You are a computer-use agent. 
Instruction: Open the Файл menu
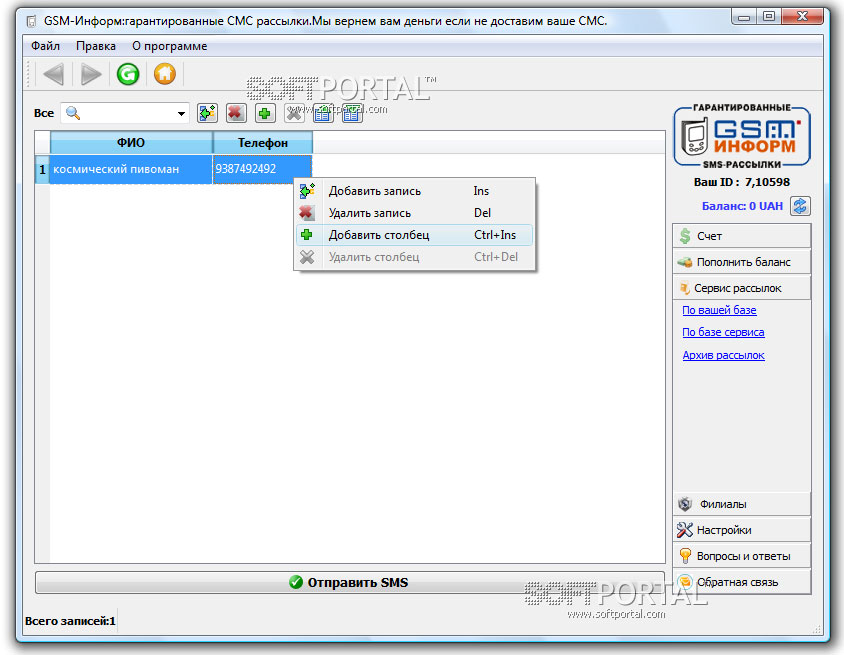45,46
